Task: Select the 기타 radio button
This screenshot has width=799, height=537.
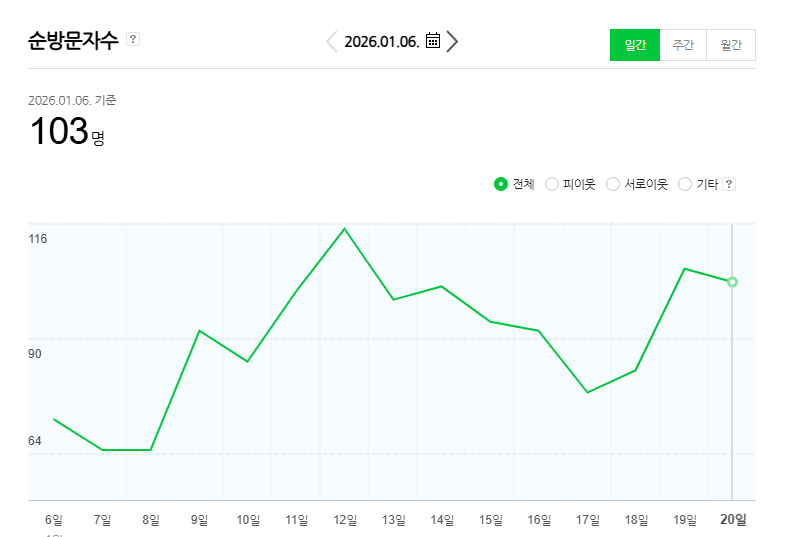Action: coord(685,184)
